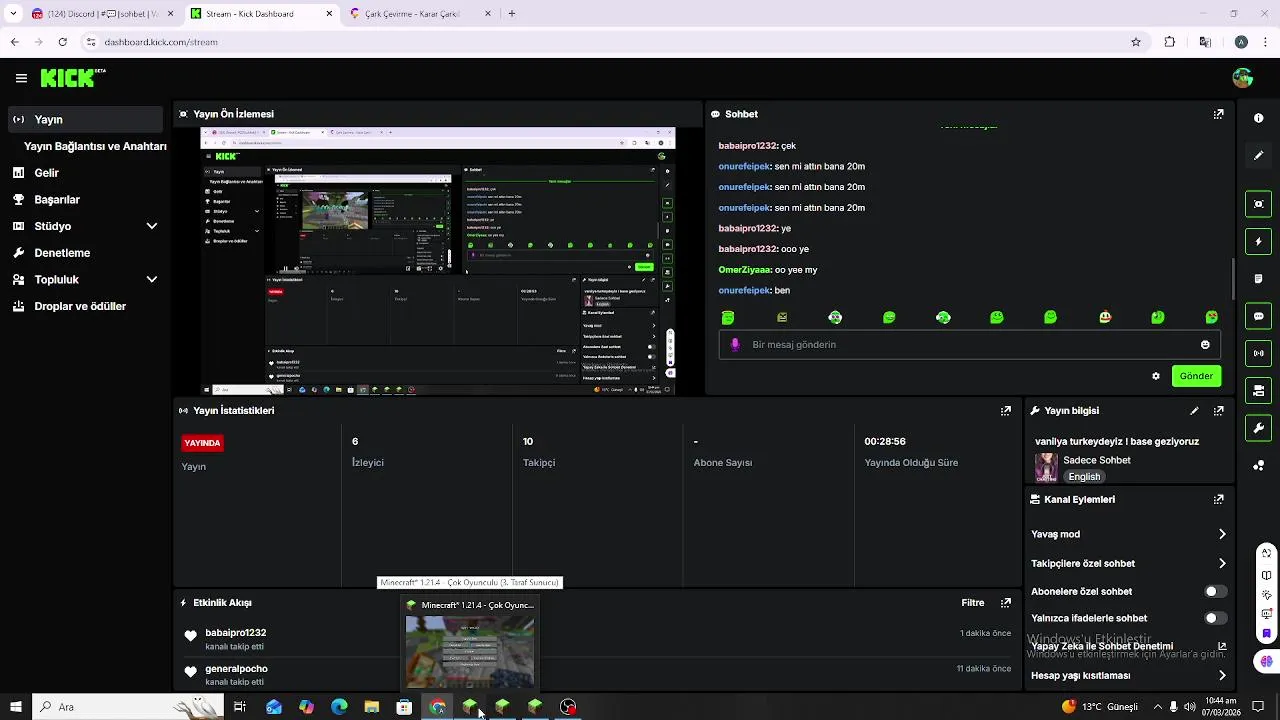Click the three-dots cluster icon in right sidebar
This screenshot has width=1280, height=720.
[1258, 465]
